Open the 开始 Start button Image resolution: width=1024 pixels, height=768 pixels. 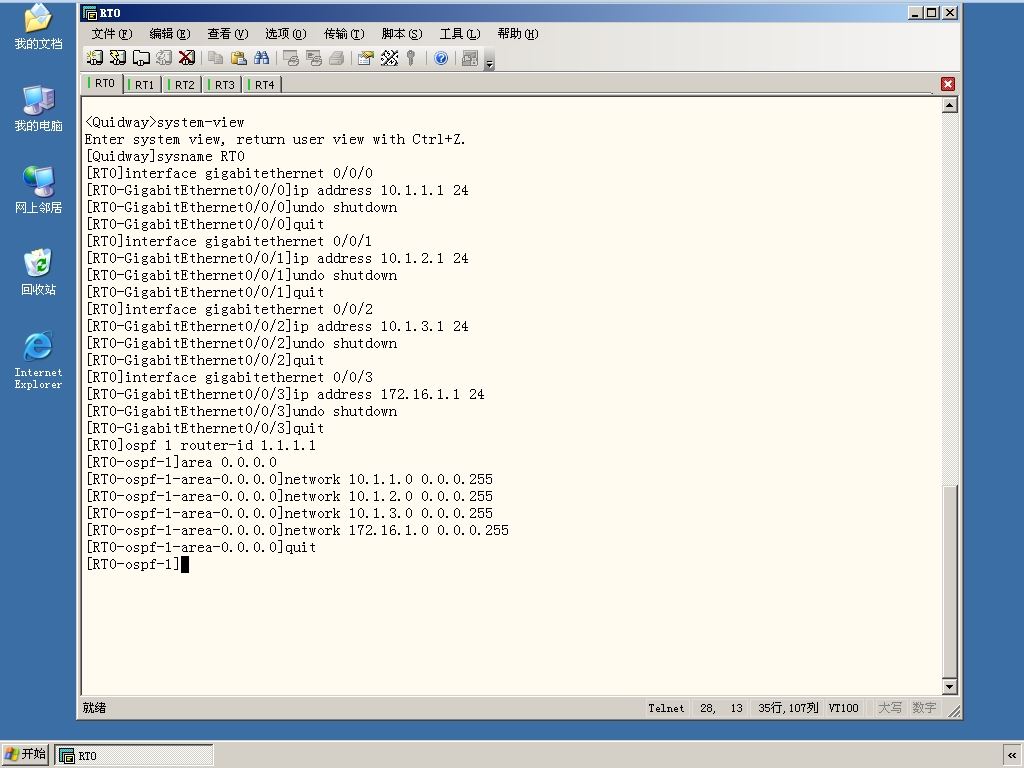25,754
